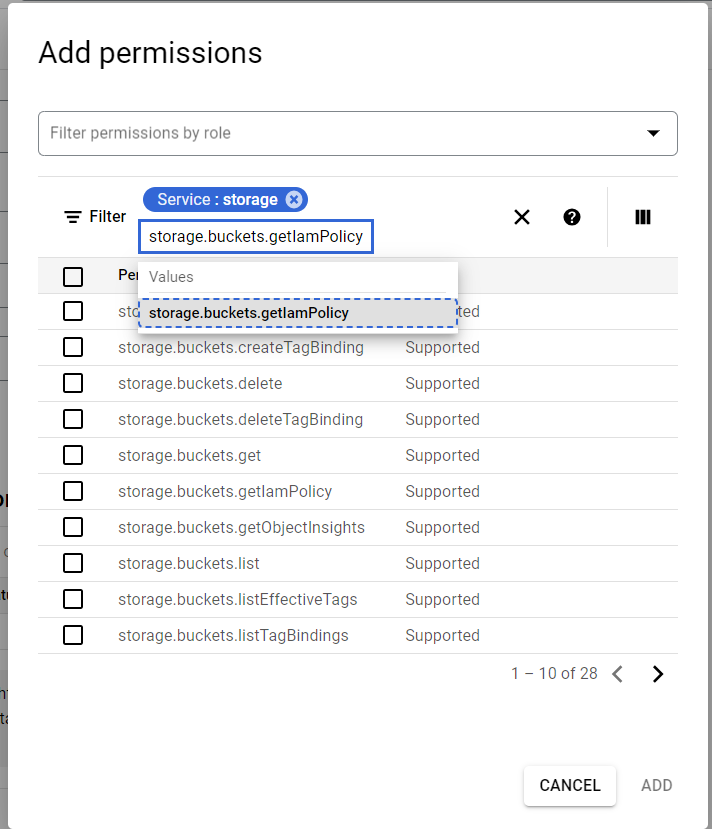Check the storage.buckets.getObjectInsights checkbox

tap(73, 527)
